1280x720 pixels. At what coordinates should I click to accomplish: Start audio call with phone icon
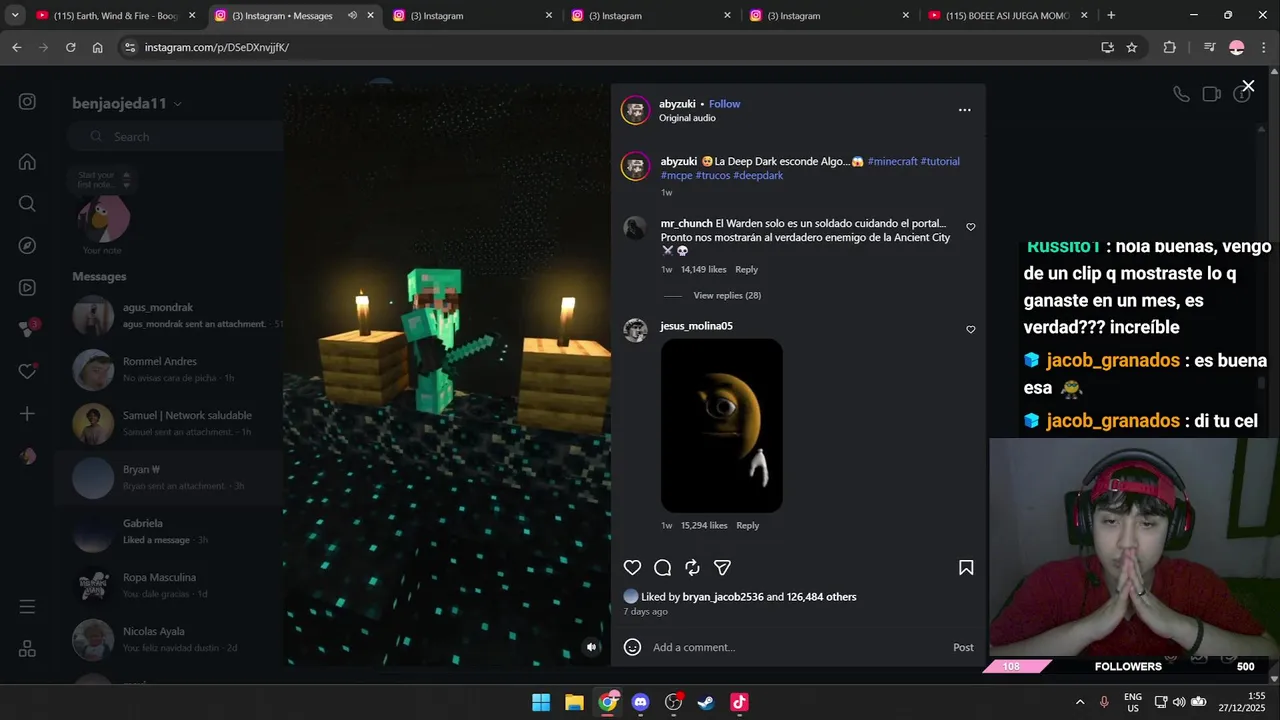click(x=1181, y=94)
